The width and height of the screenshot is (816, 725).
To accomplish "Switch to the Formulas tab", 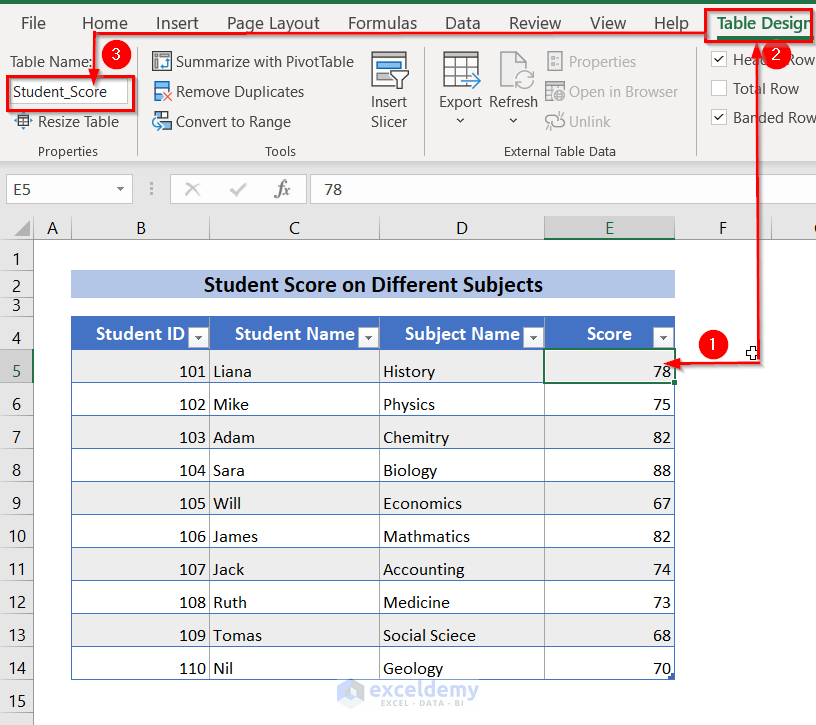I will (x=382, y=23).
